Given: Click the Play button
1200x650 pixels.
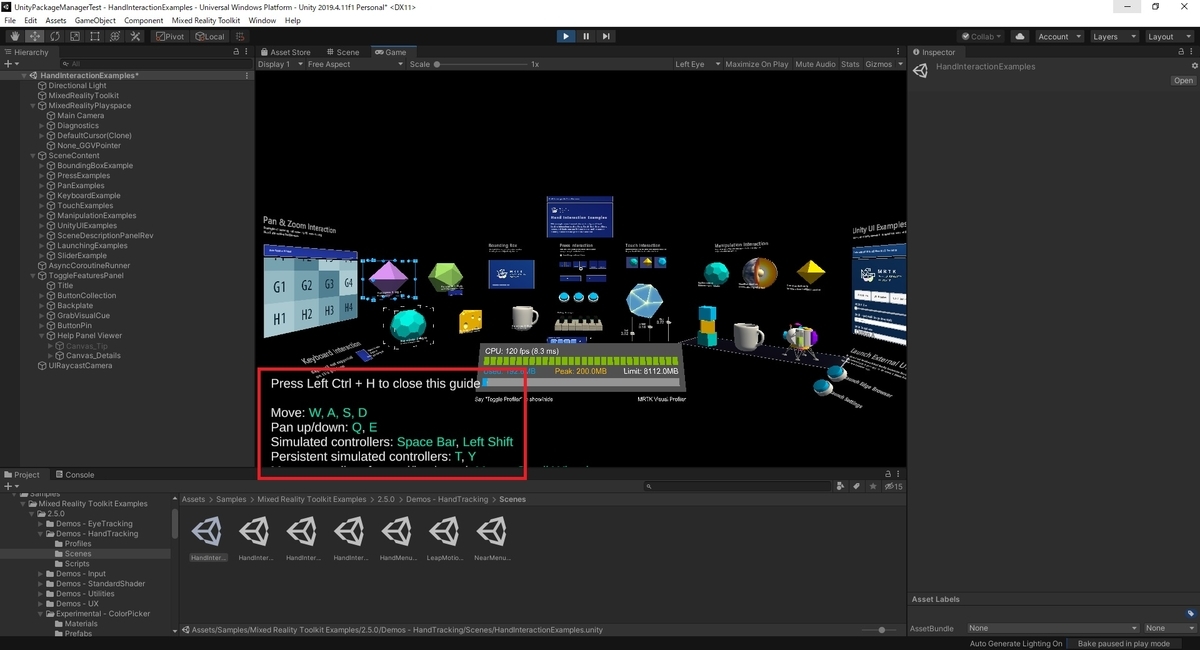Looking at the screenshot, I should 566,36.
